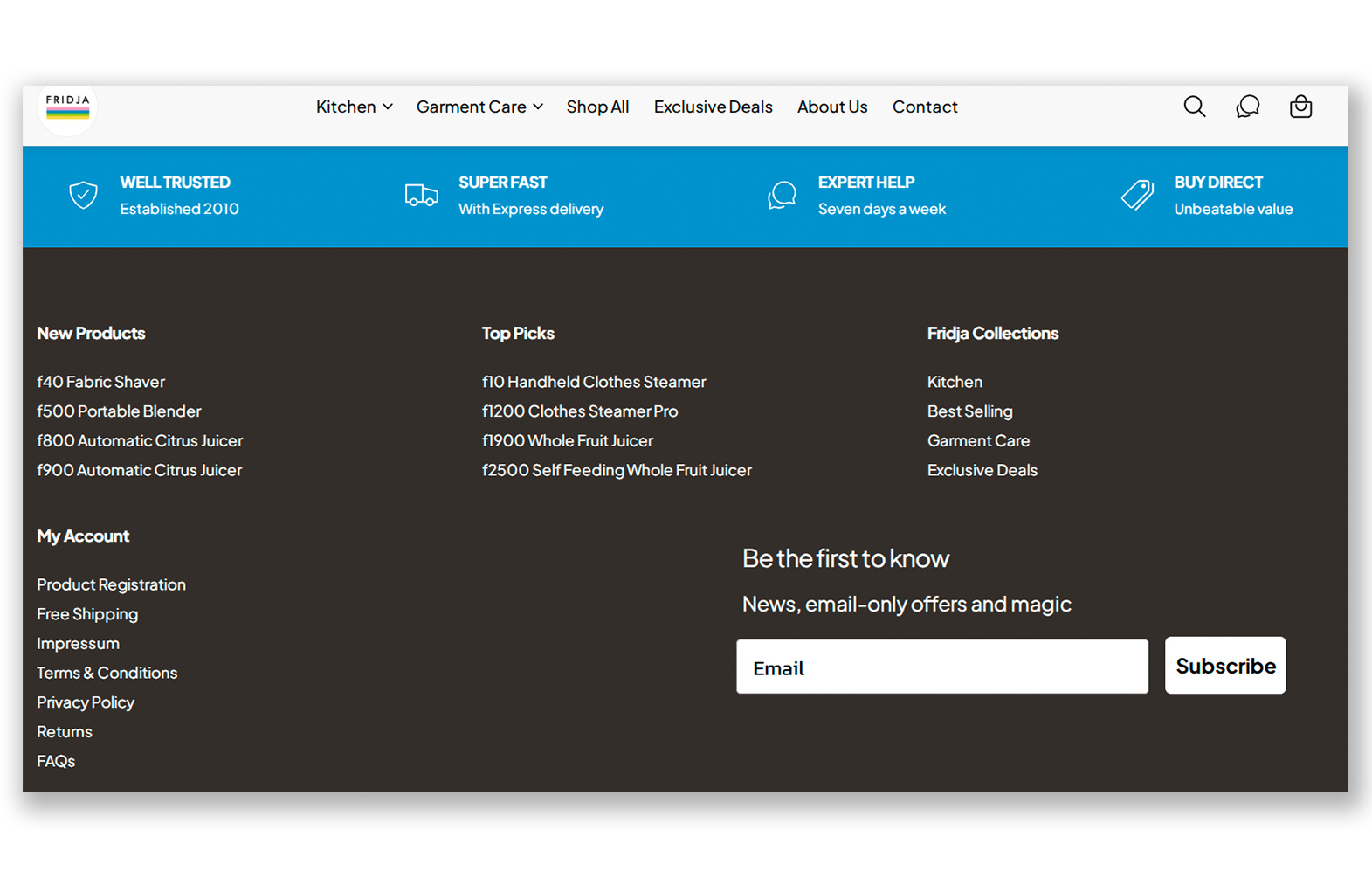Click into the Email input field
The width and height of the screenshot is (1372, 878).
click(x=941, y=667)
